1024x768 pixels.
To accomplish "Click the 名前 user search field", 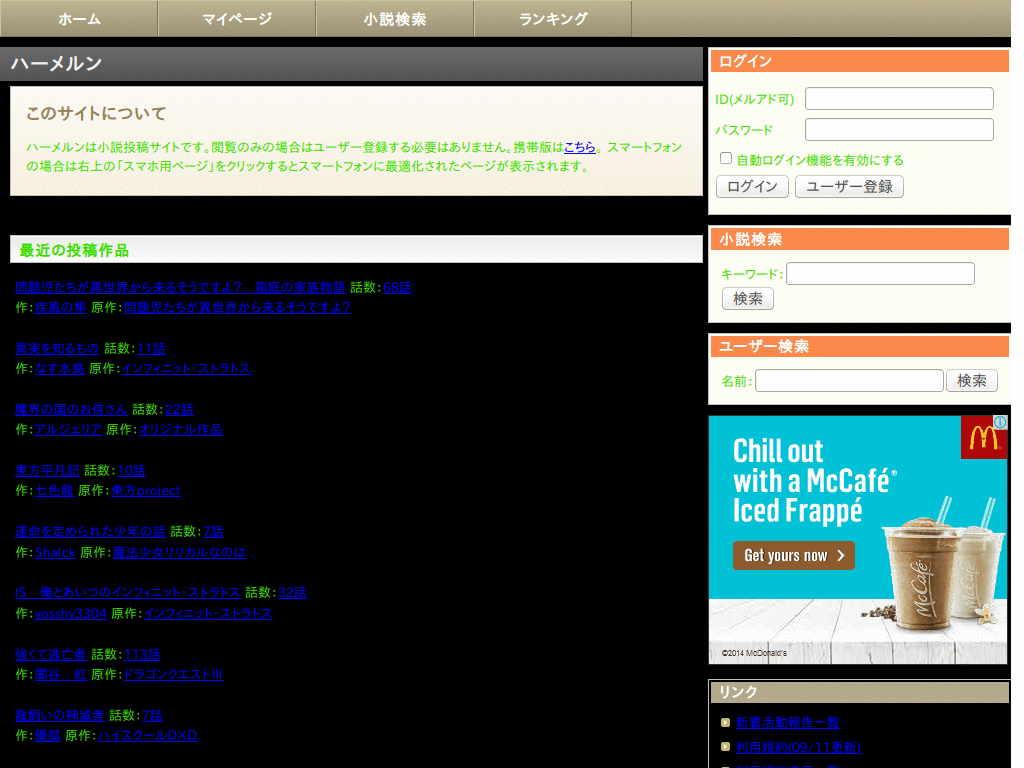I will click(x=849, y=381).
